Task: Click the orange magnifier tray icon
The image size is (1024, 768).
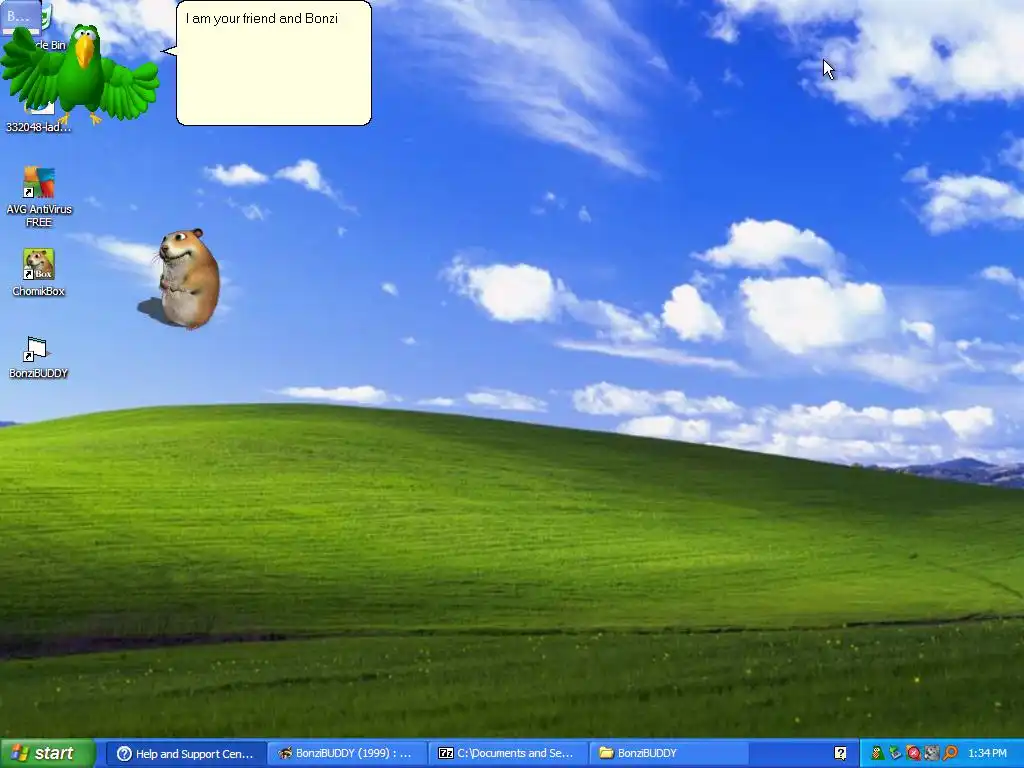Action: coord(950,754)
